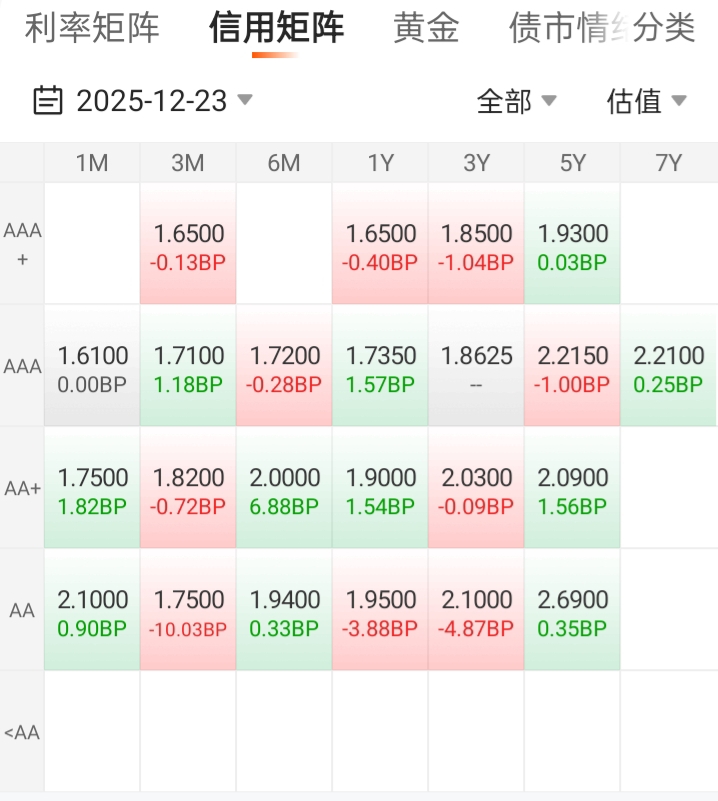Click the <AA row label

(x=22, y=732)
